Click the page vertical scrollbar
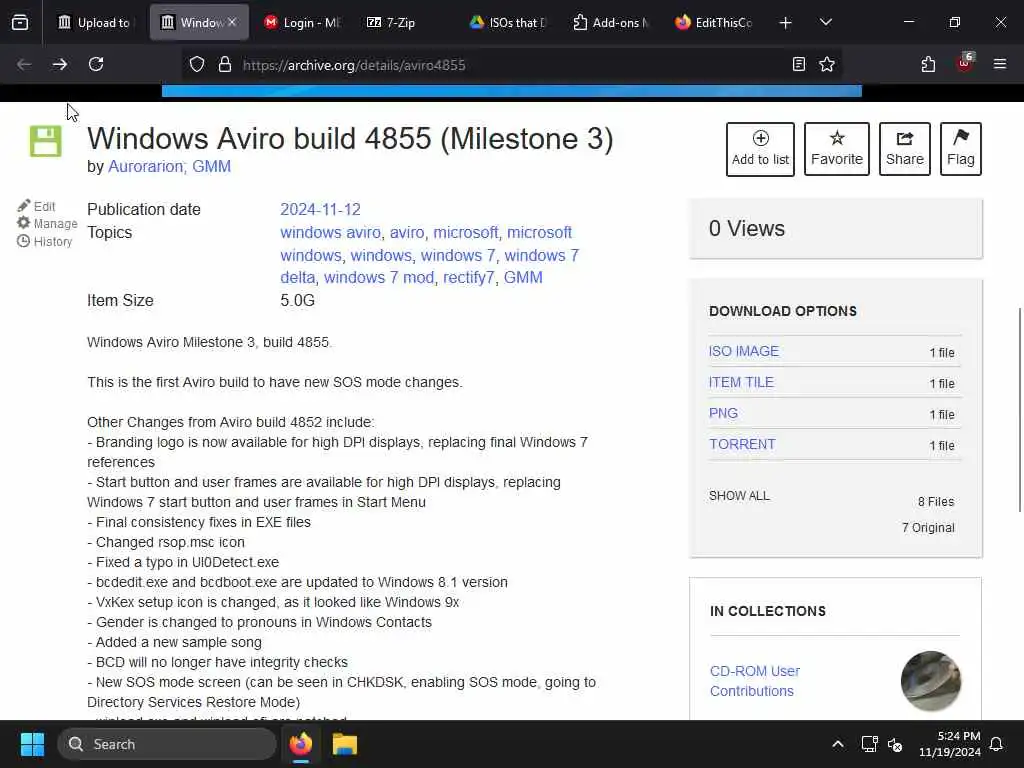The image size is (1024, 768). pyautogui.click(x=1019, y=409)
